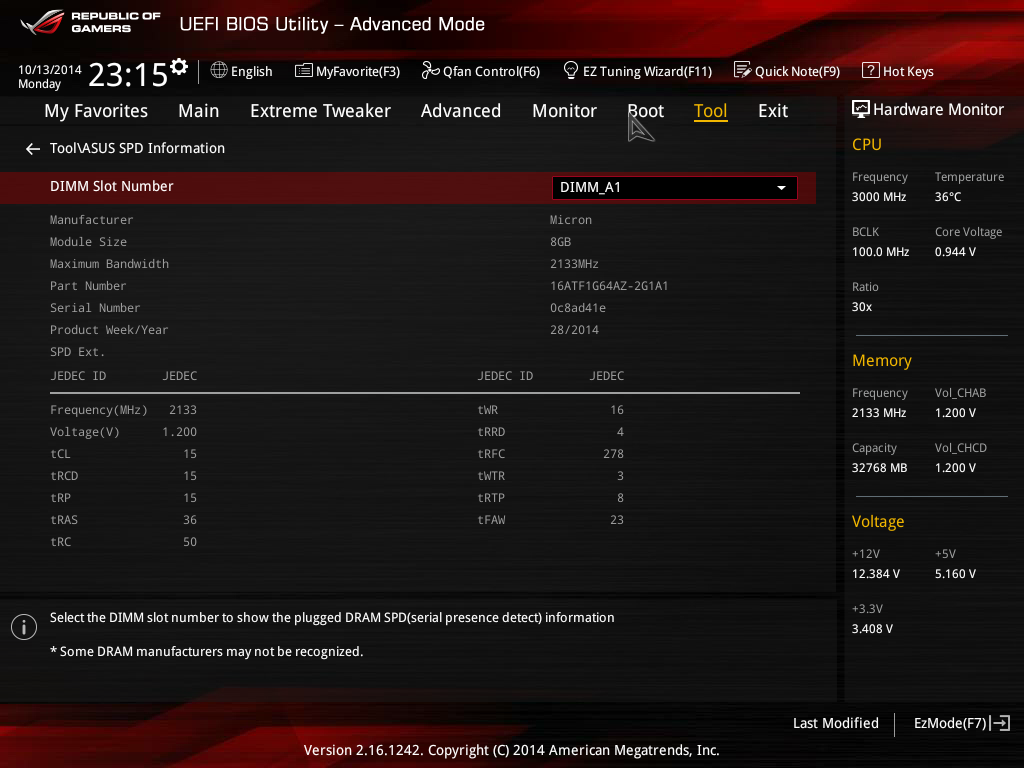This screenshot has height=768, width=1024.
Task: Click Memory Capacity 32768 MB
Action: point(879,468)
